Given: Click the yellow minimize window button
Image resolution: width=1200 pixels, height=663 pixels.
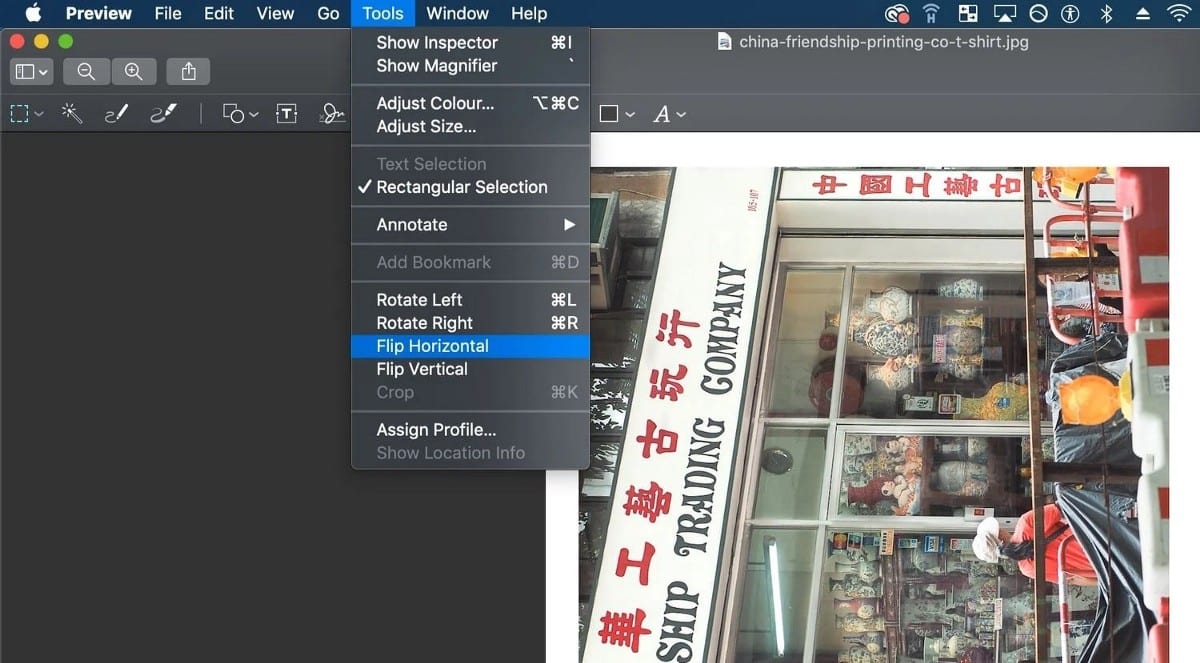Looking at the screenshot, I should pyautogui.click(x=41, y=41).
